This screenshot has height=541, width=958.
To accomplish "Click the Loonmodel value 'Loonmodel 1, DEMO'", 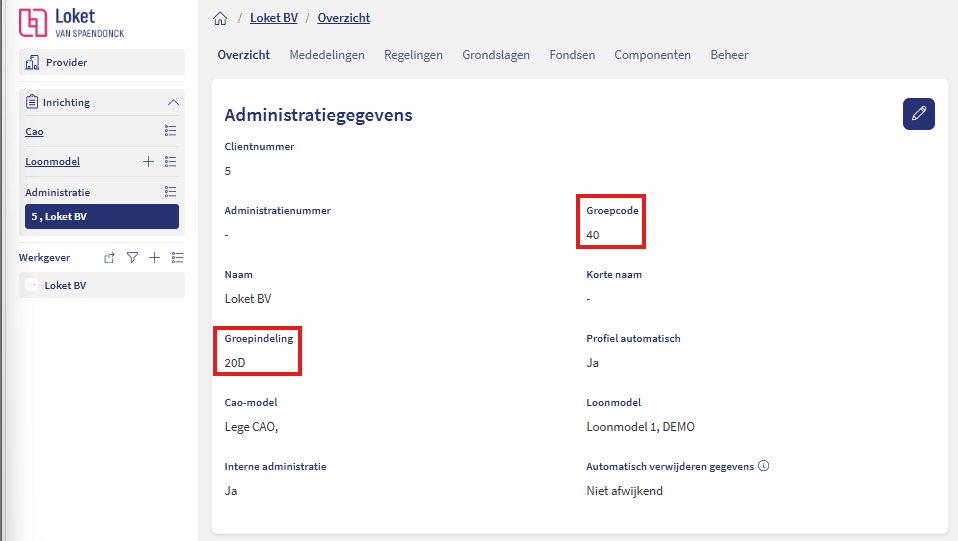I will 640,427.
